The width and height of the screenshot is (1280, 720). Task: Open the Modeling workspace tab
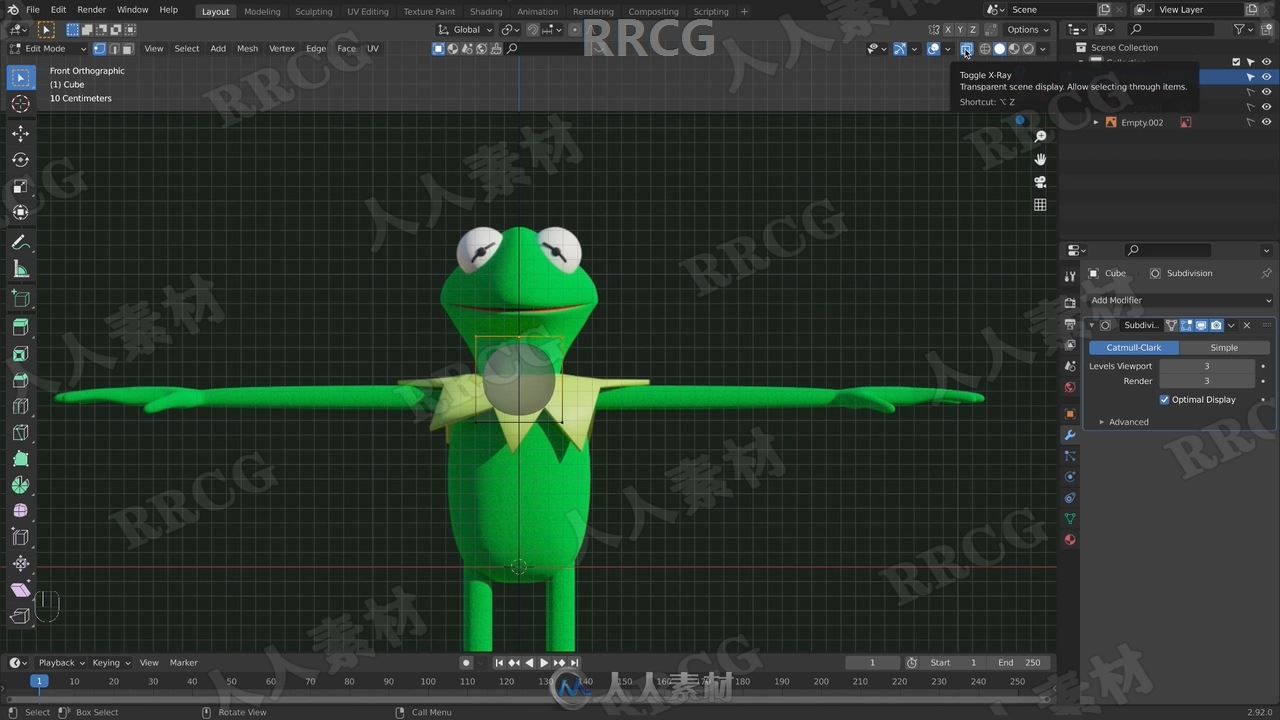pyautogui.click(x=262, y=11)
